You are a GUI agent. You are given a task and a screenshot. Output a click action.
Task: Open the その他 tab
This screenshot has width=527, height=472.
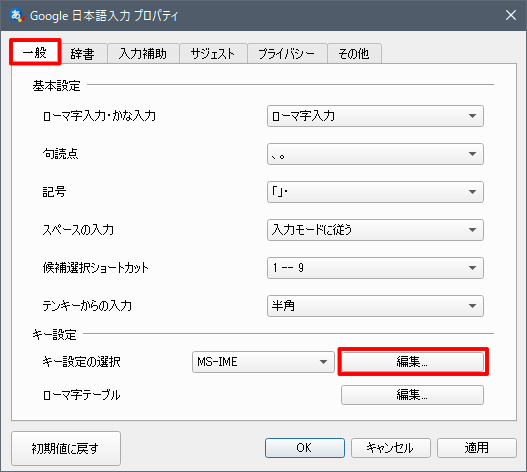354,54
